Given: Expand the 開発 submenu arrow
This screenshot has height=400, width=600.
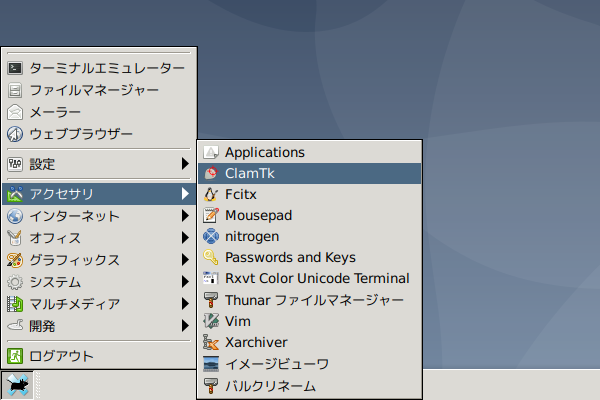Looking at the screenshot, I should [x=185, y=326].
